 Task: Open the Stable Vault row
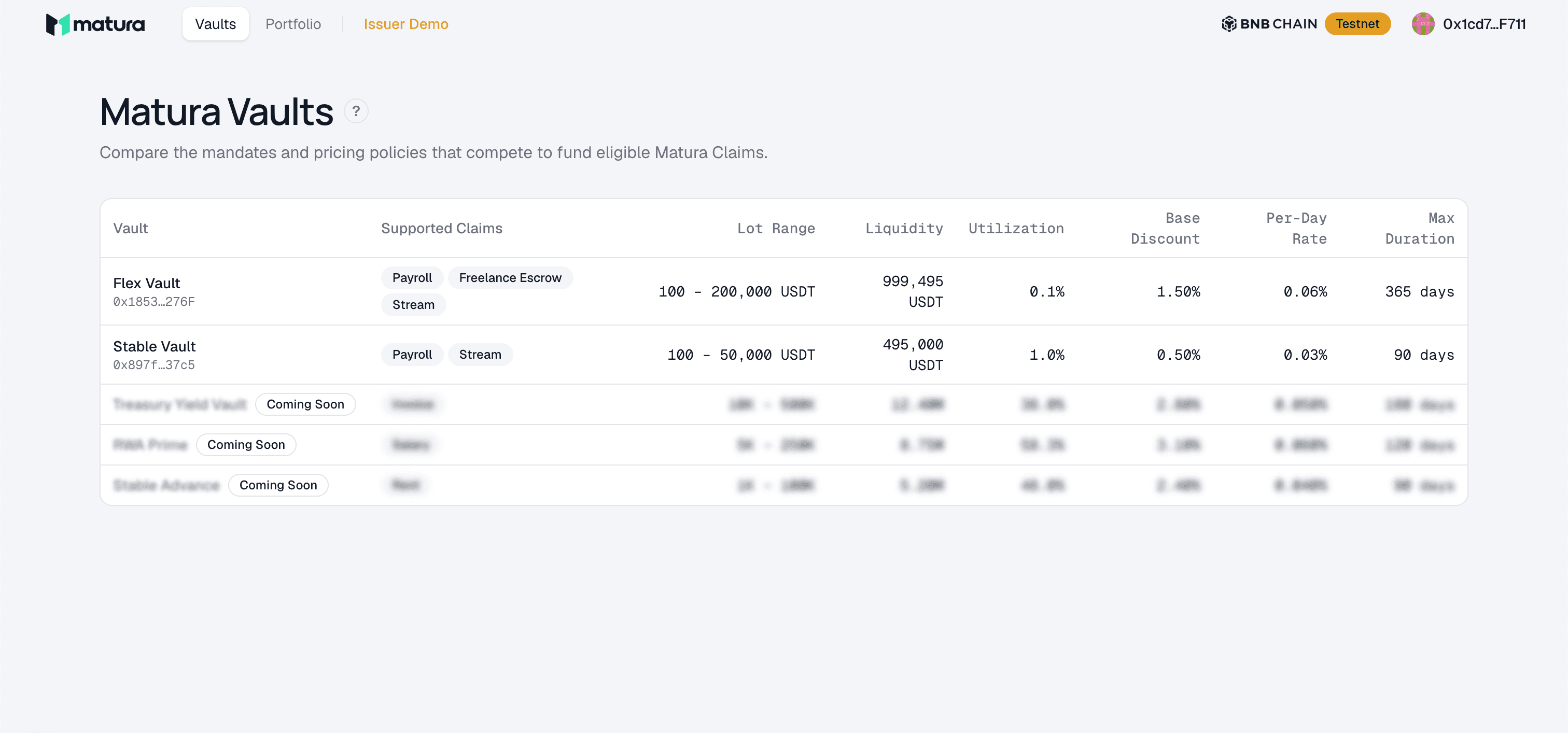coord(784,355)
